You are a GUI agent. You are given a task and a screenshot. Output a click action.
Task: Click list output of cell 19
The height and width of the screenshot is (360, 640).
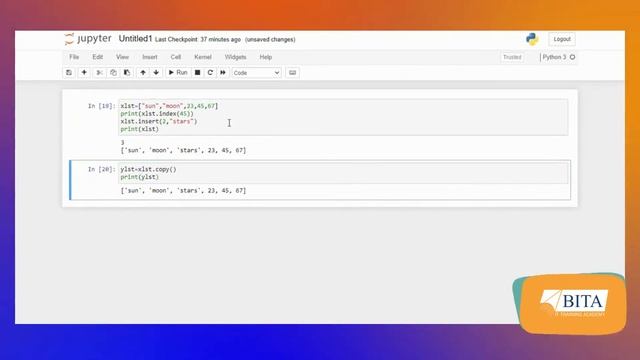pos(183,151)
